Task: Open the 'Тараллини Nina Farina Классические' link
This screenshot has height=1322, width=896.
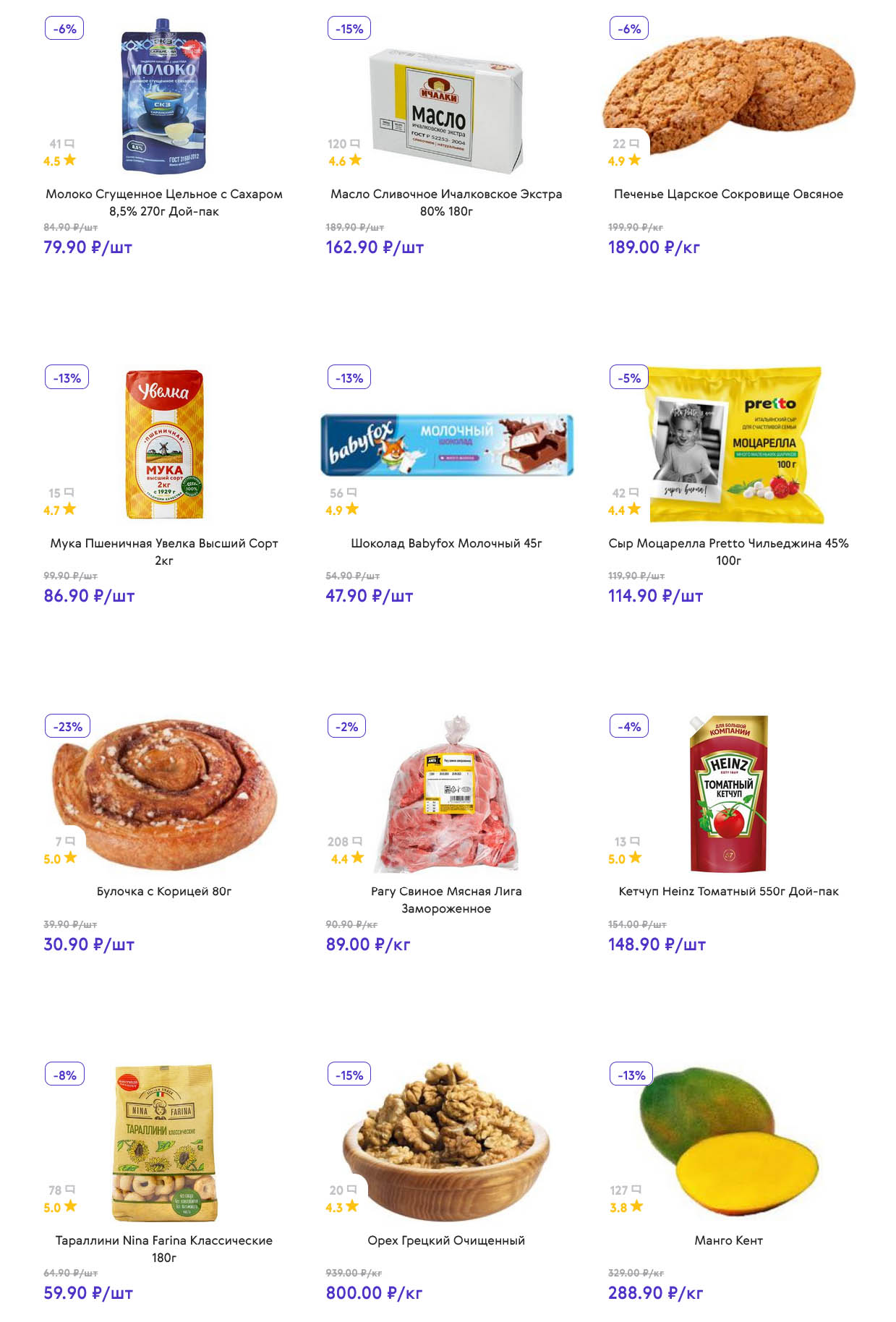Action: pyautogui.click(x=164, y=1248)
